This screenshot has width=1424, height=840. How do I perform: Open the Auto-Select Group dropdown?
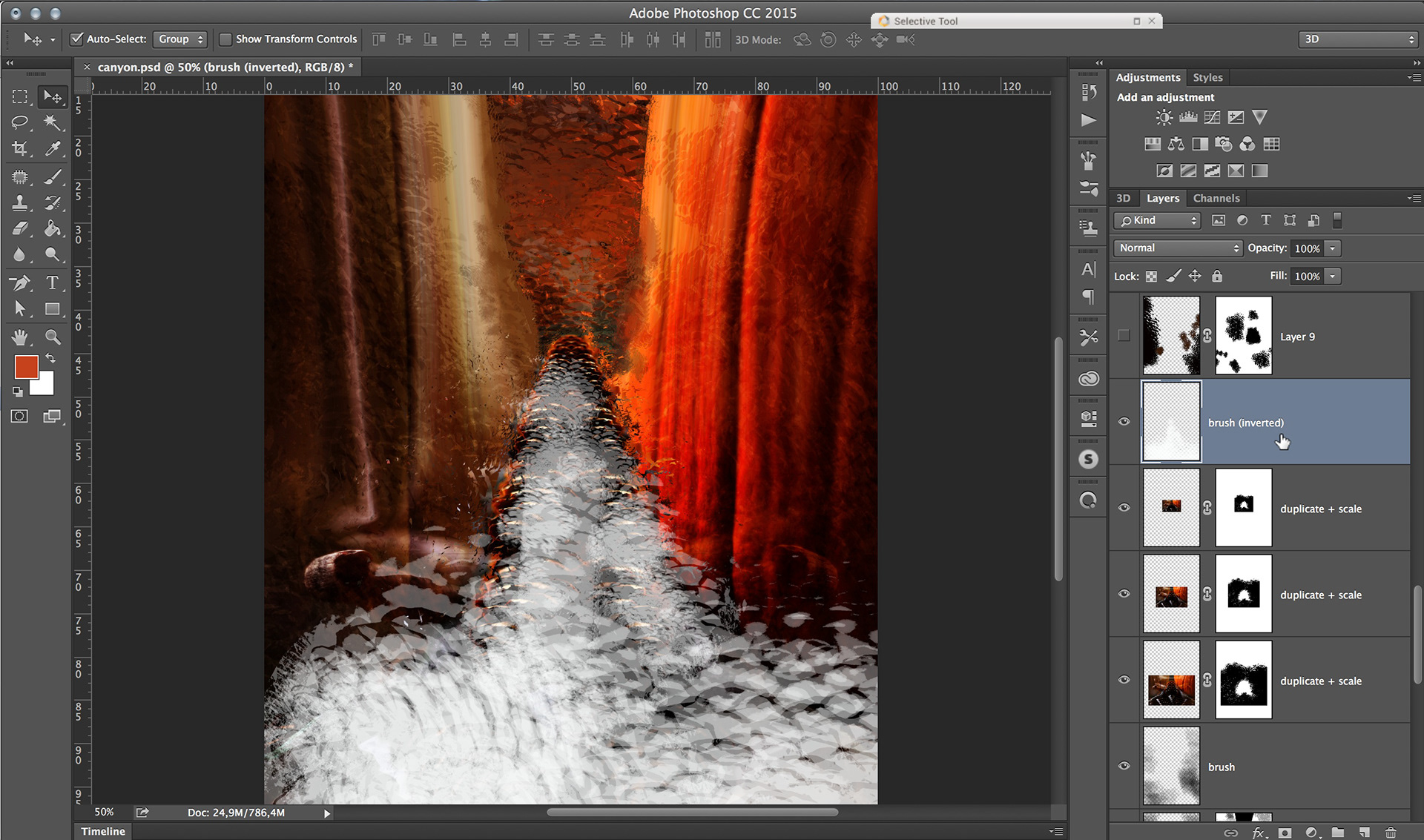(180, 39)
